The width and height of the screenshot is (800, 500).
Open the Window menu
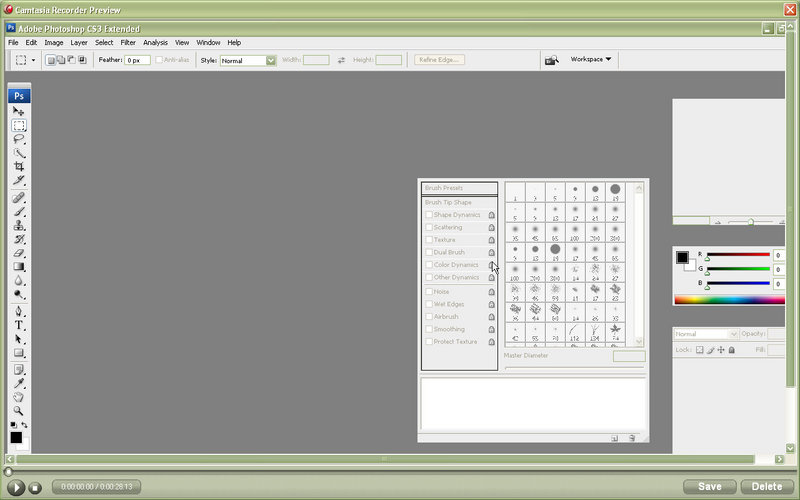coord(208,43)
